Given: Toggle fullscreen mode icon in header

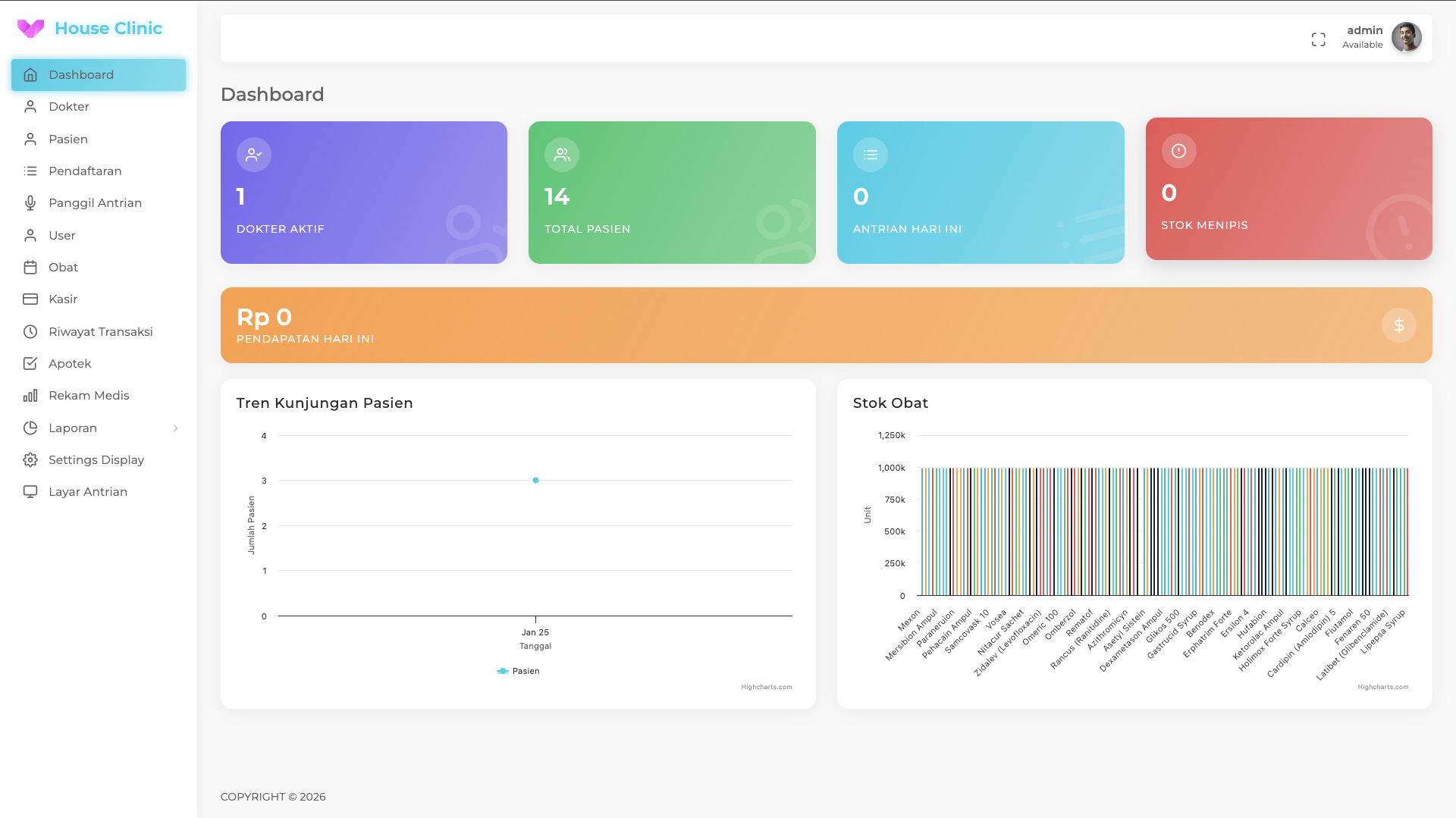Looking at the screenshot, I should click(1318, 39).
